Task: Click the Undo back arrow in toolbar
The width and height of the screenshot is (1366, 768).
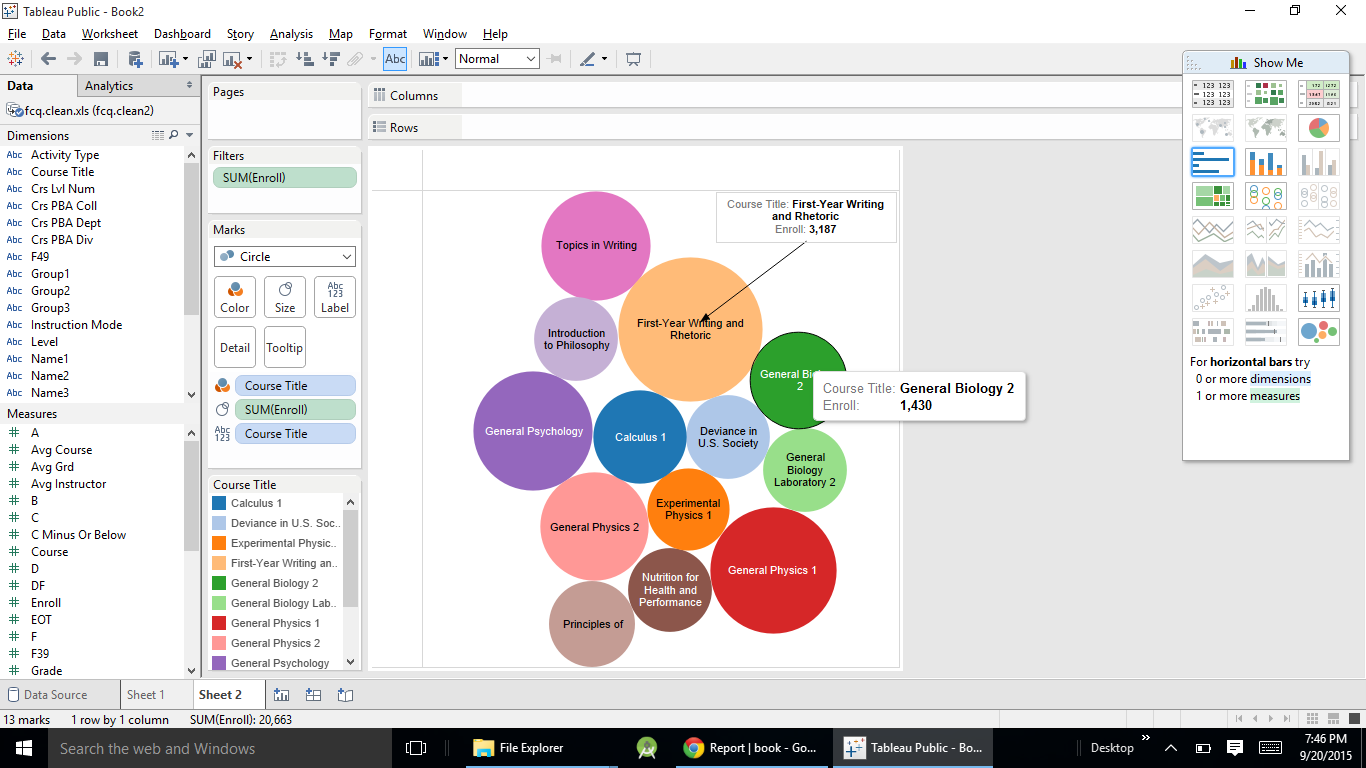Action: (48, 59)
